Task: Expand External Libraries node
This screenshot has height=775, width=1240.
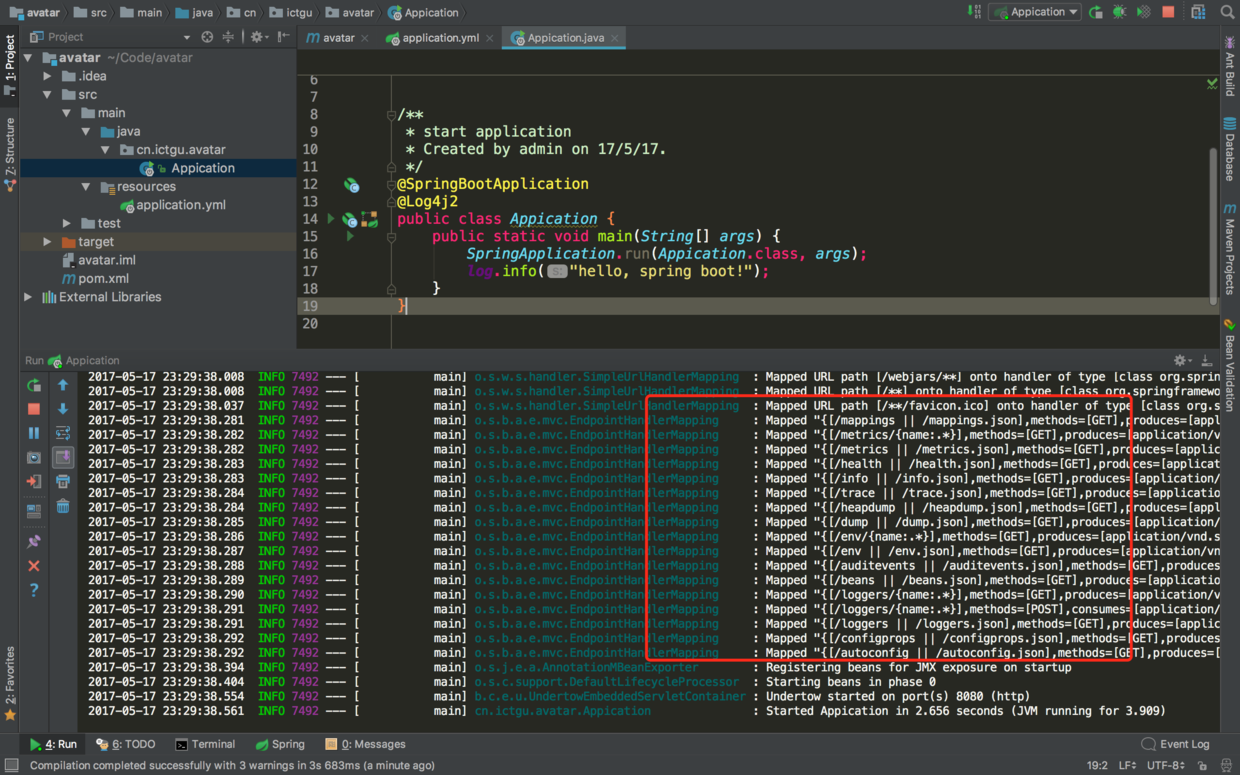Action: click(x=28, y=297)
